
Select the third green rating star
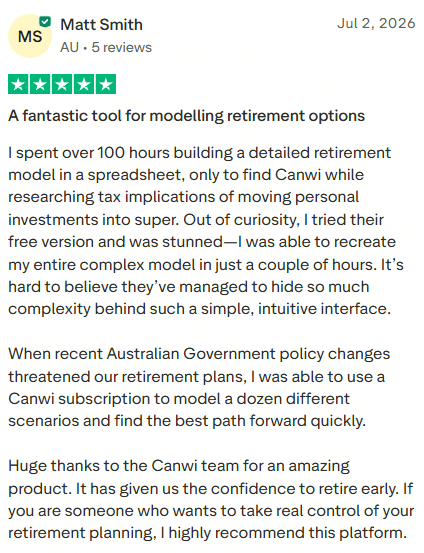(x=62, y=84)
